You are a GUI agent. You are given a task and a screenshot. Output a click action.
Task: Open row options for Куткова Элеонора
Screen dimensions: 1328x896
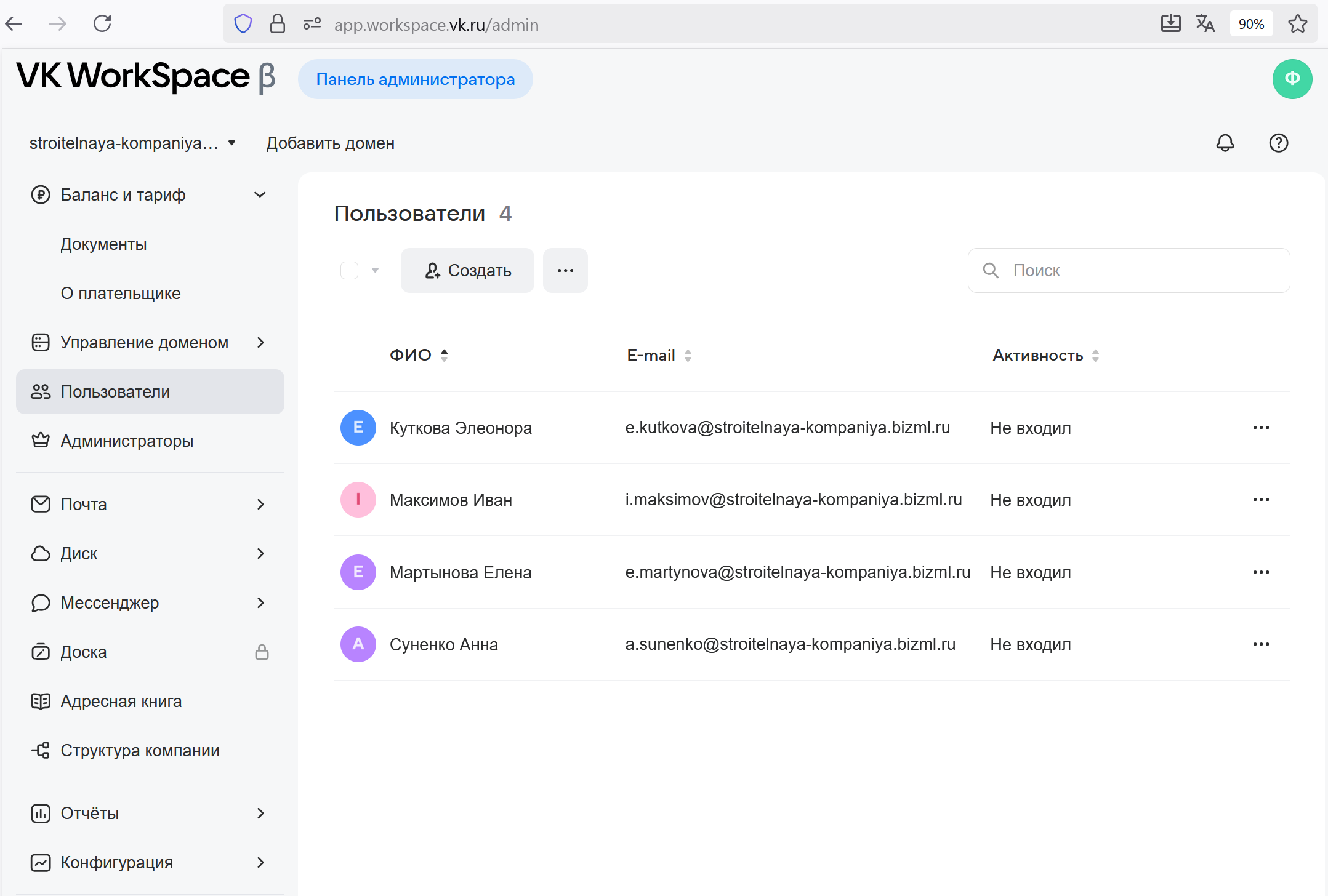pyautogui.click(x=1260, y=428)
